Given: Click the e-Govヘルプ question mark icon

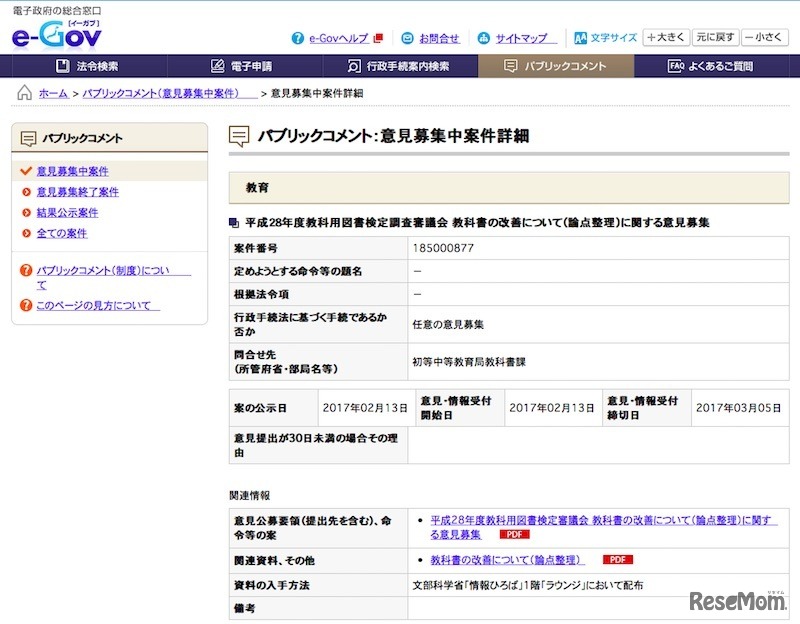Looking at the screenshot, I should click(297, 38).
